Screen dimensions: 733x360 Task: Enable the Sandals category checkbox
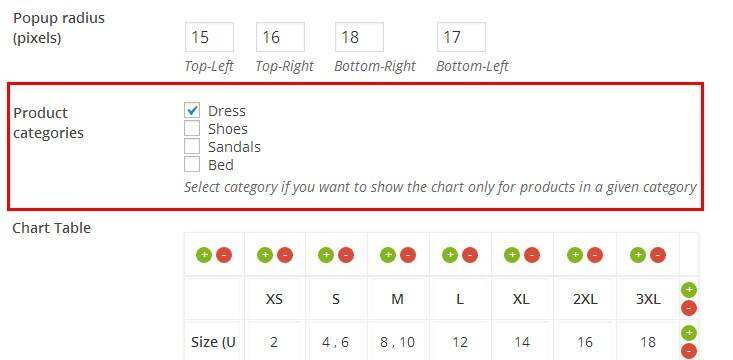coord(192,146)
